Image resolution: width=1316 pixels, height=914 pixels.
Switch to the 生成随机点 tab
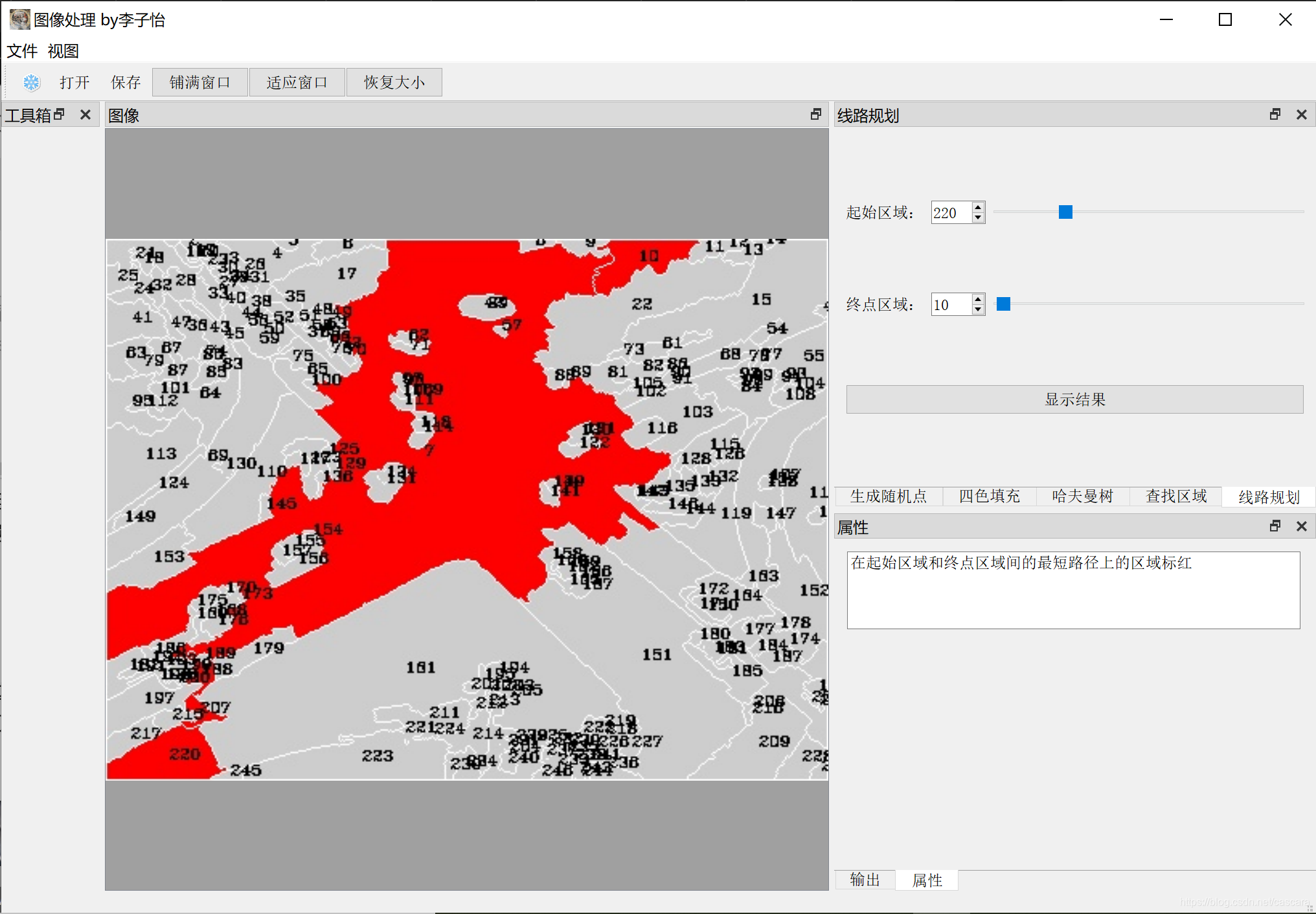(x=889, y=496)
